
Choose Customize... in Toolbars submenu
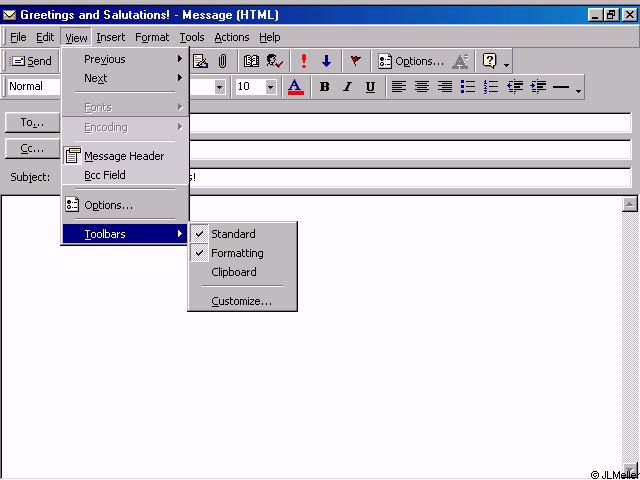point(241,301)
